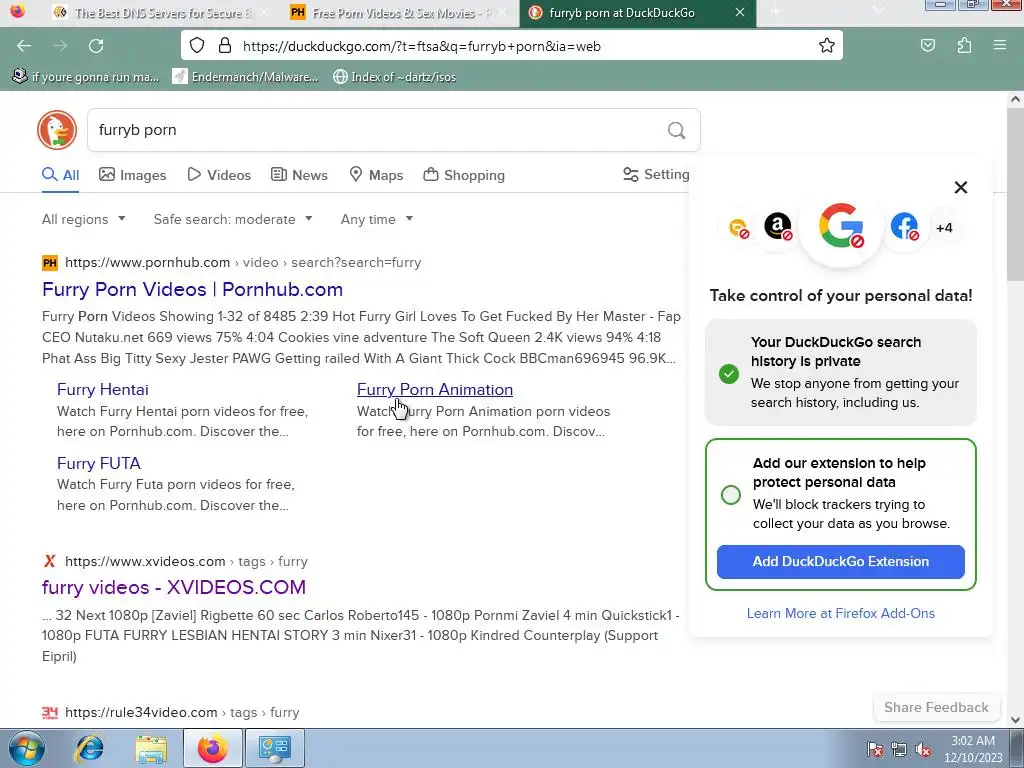Open the taskbar clock and date
The height and width of the screenshot is (768, 1024).
pyautogui.click(x=973, y=749)
